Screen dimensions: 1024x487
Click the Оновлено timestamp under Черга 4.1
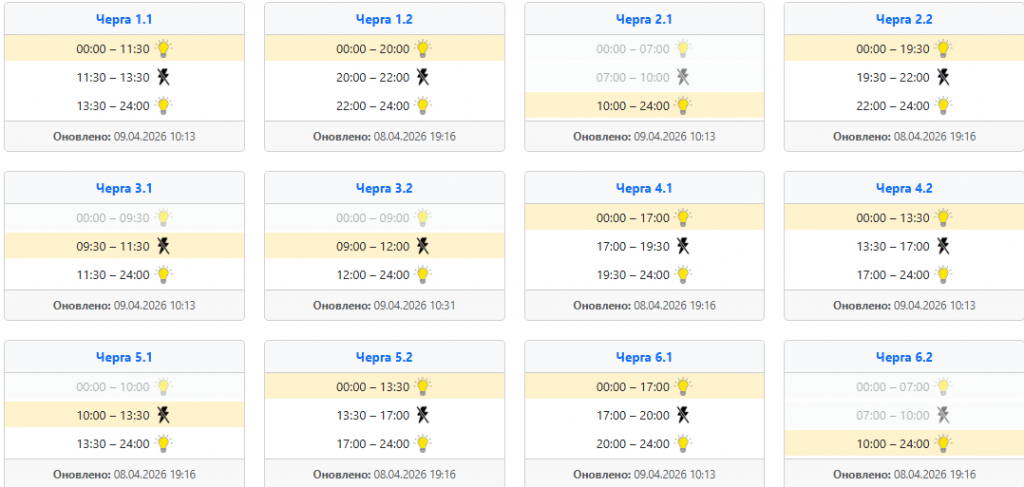click(x=644, y=305)
